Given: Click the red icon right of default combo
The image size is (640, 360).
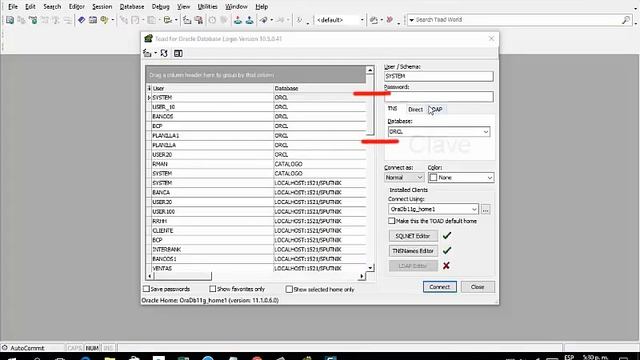Looking at the screenshot, I should 389,20.
